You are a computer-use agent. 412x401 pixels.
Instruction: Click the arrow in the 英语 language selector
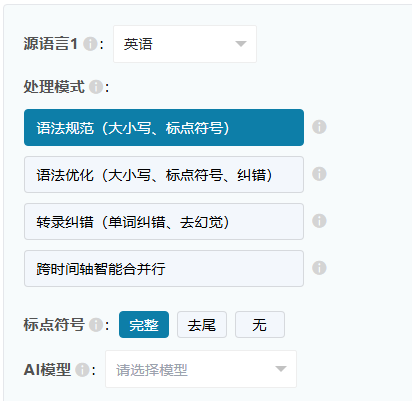tap(241, 44)
